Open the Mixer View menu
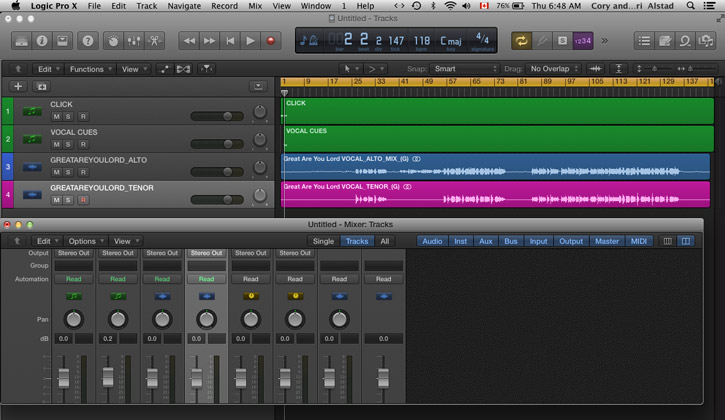This screenshot has height=420, width=725. (x=126, y=241)
